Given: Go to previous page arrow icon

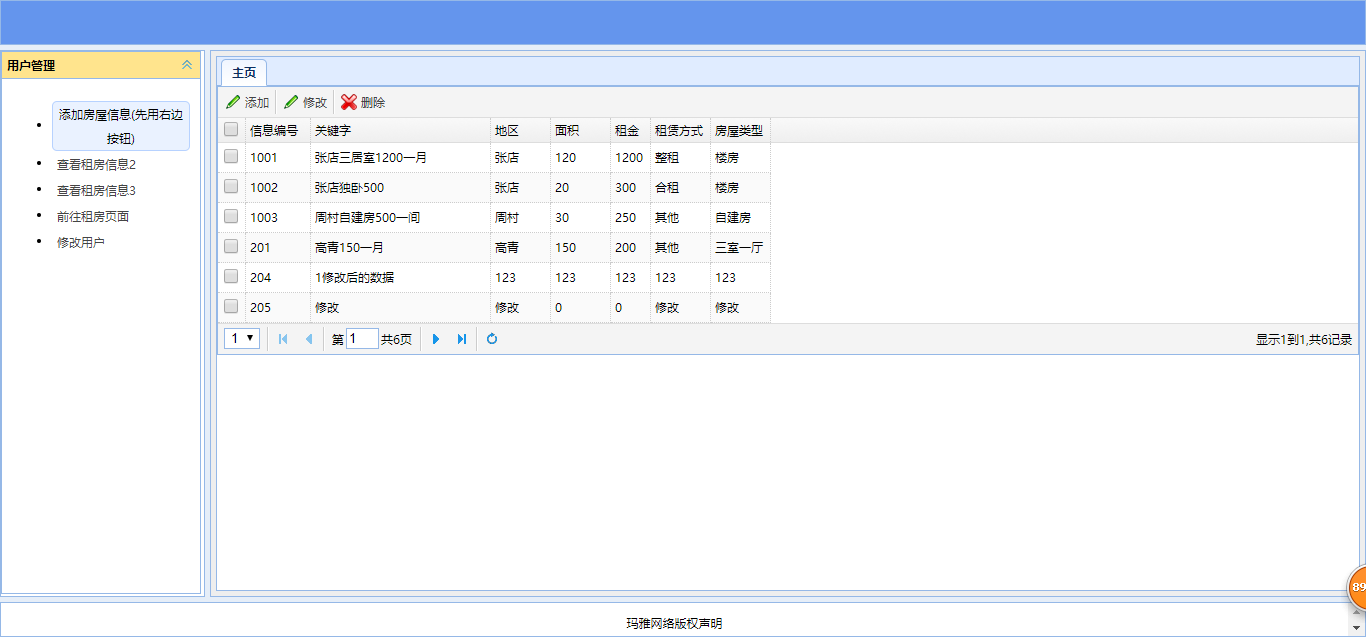Looking at the screenshot, I should [x=309, y=339].
